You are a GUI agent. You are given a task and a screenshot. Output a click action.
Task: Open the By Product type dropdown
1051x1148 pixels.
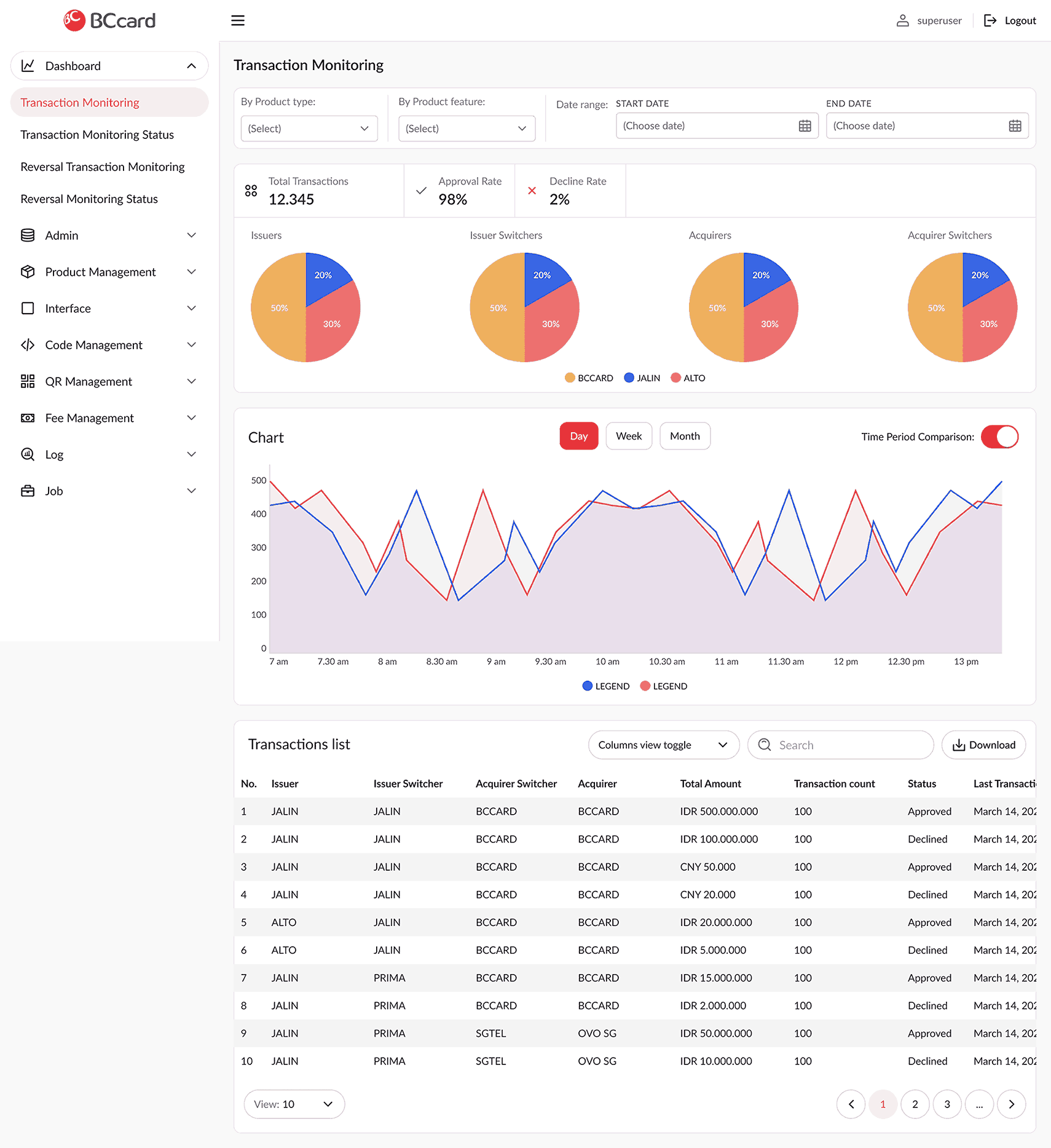[x=309, y=128]
